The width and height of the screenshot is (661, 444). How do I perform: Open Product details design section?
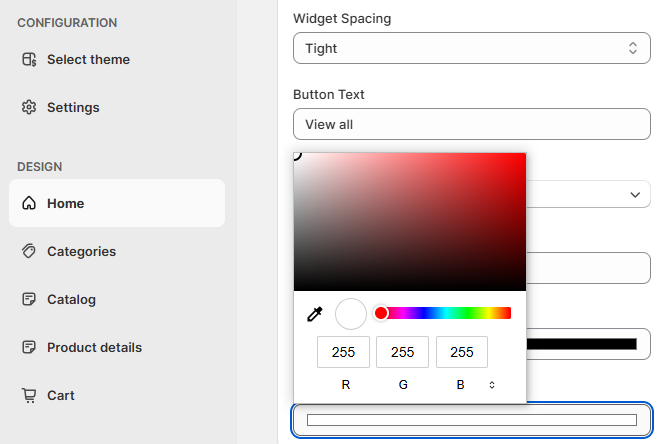coord(117,347)
